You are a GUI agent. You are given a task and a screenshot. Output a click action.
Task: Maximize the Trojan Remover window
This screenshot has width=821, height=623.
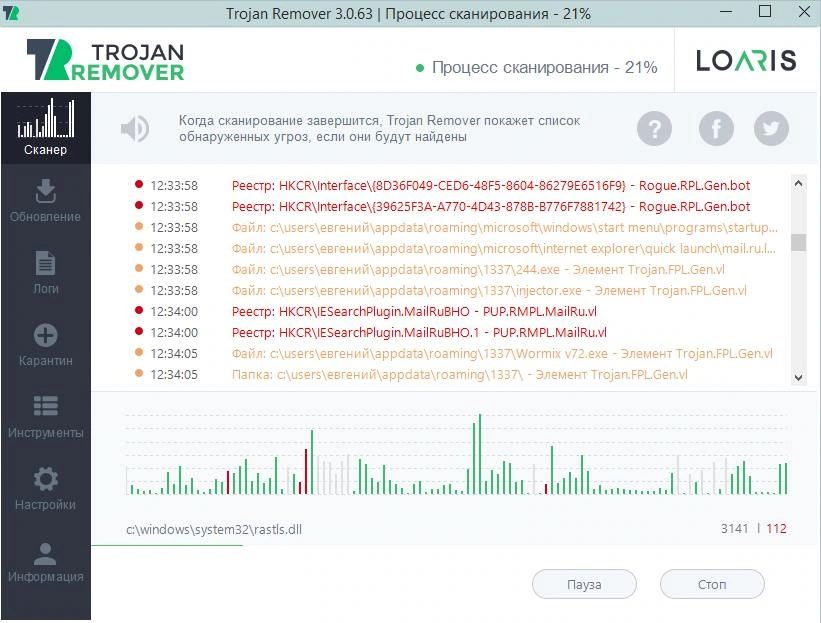765,12
